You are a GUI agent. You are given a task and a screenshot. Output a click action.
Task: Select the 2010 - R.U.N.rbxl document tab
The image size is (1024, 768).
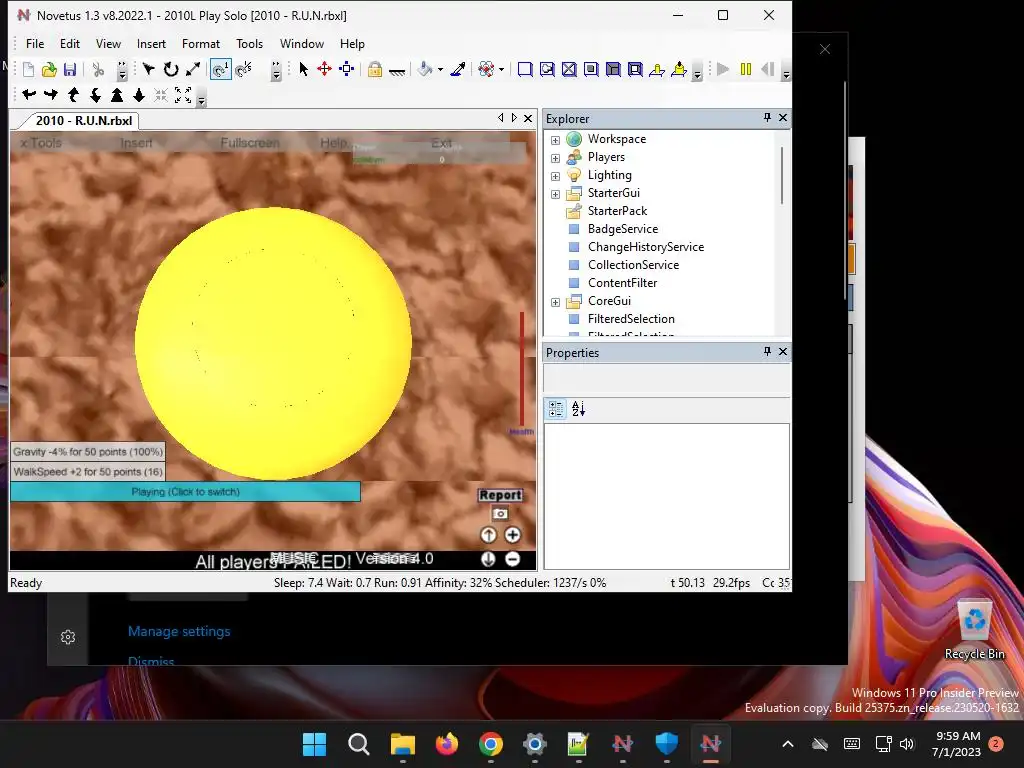coord(84,120)
